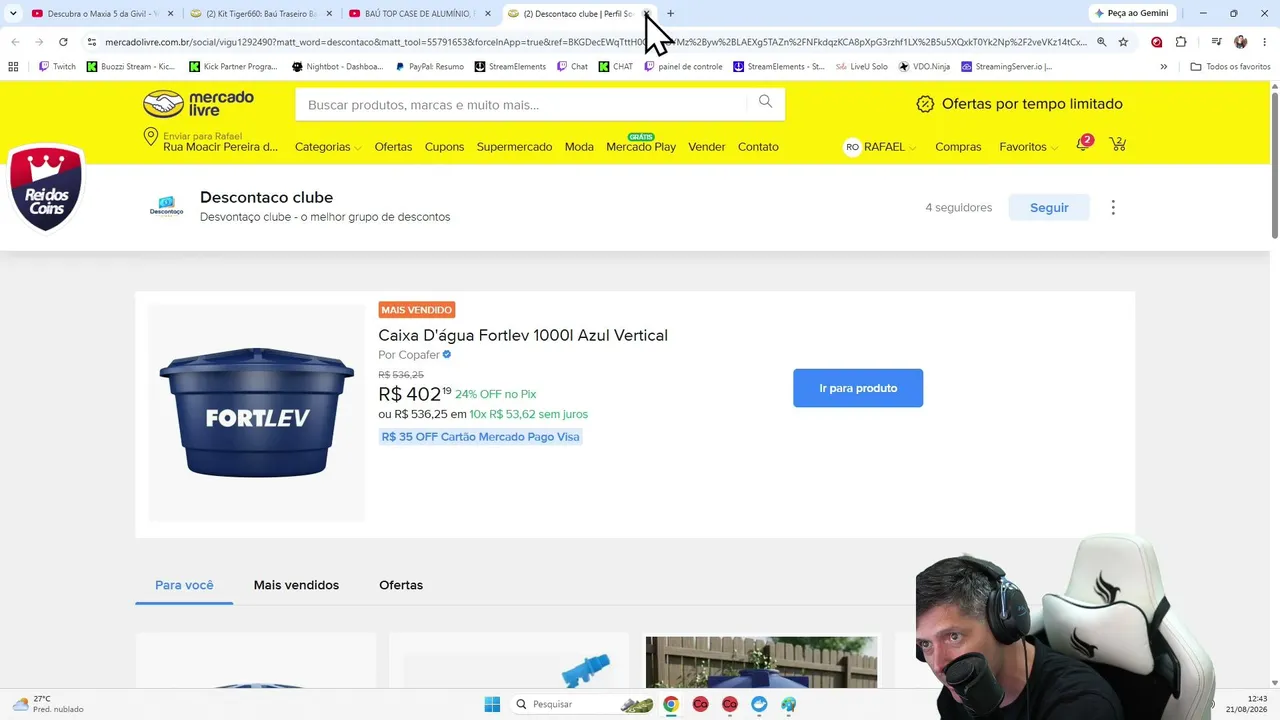Open Cupons in the top navigation
The width and height of the screenshot is (1280, 720).
pyautogui.click(x=444, y=147)
